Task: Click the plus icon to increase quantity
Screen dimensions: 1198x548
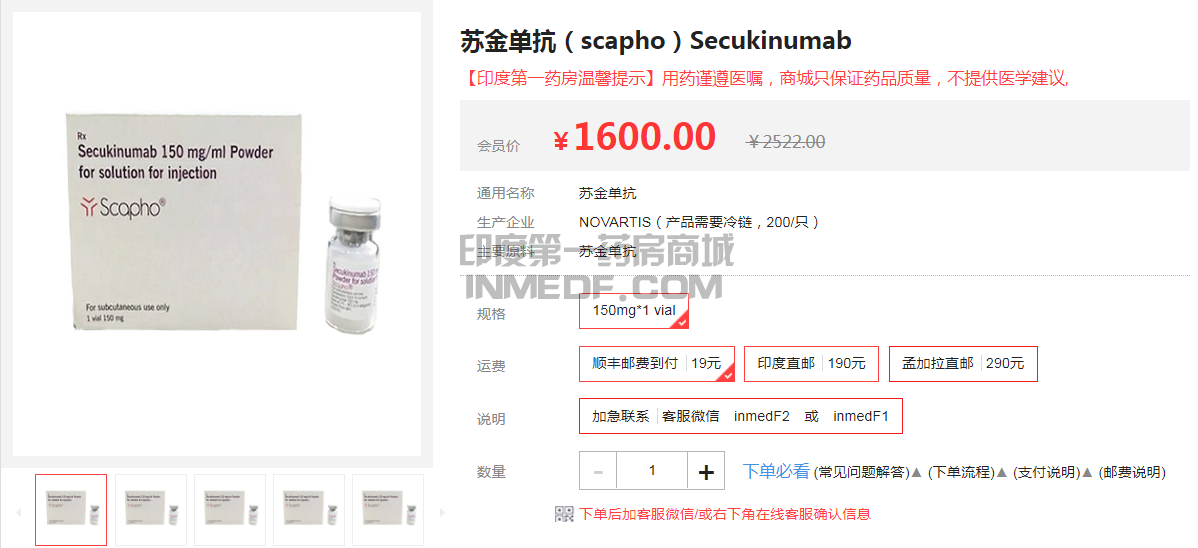Action: 706,471
